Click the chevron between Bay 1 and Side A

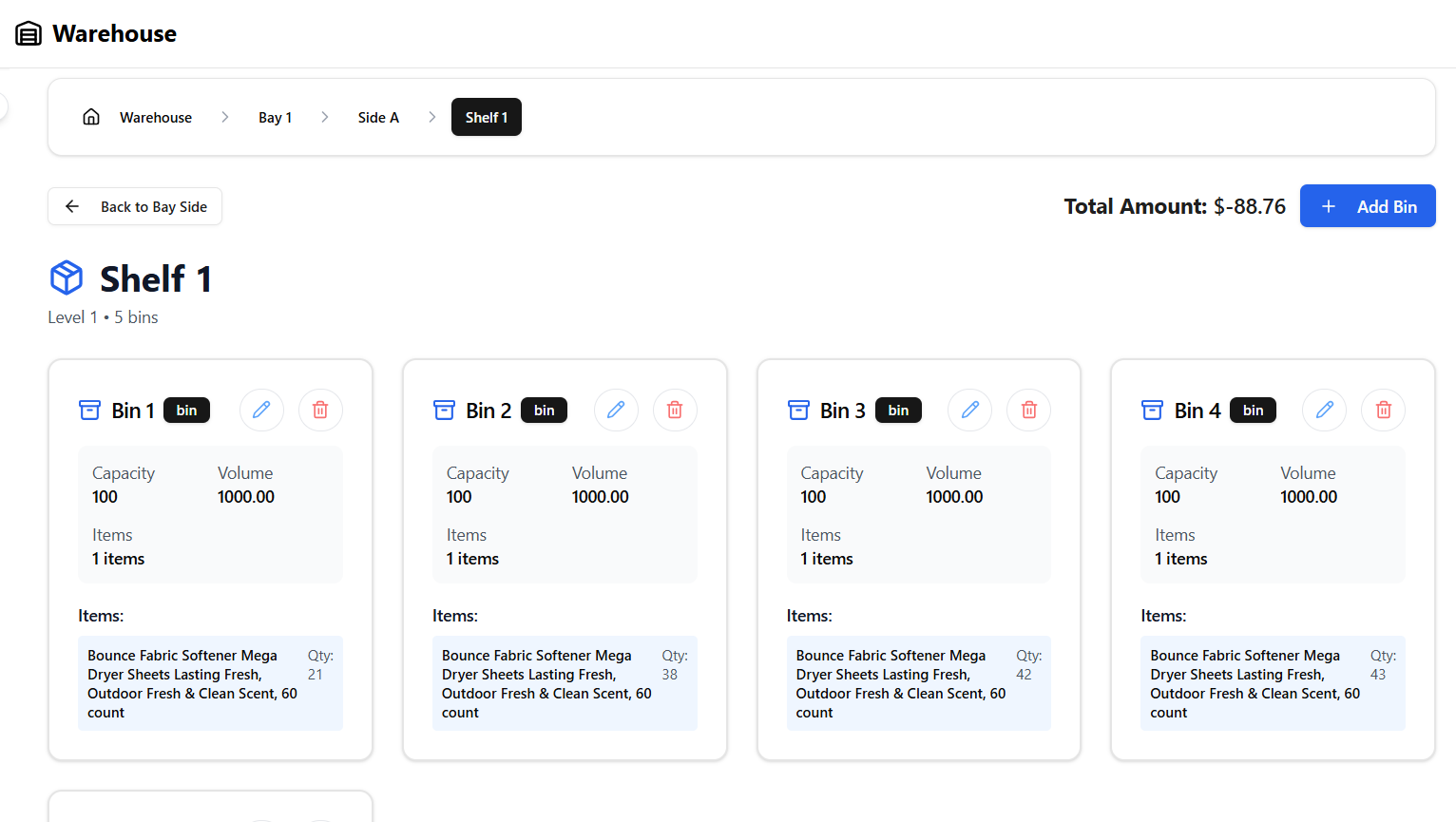(325, 117)
